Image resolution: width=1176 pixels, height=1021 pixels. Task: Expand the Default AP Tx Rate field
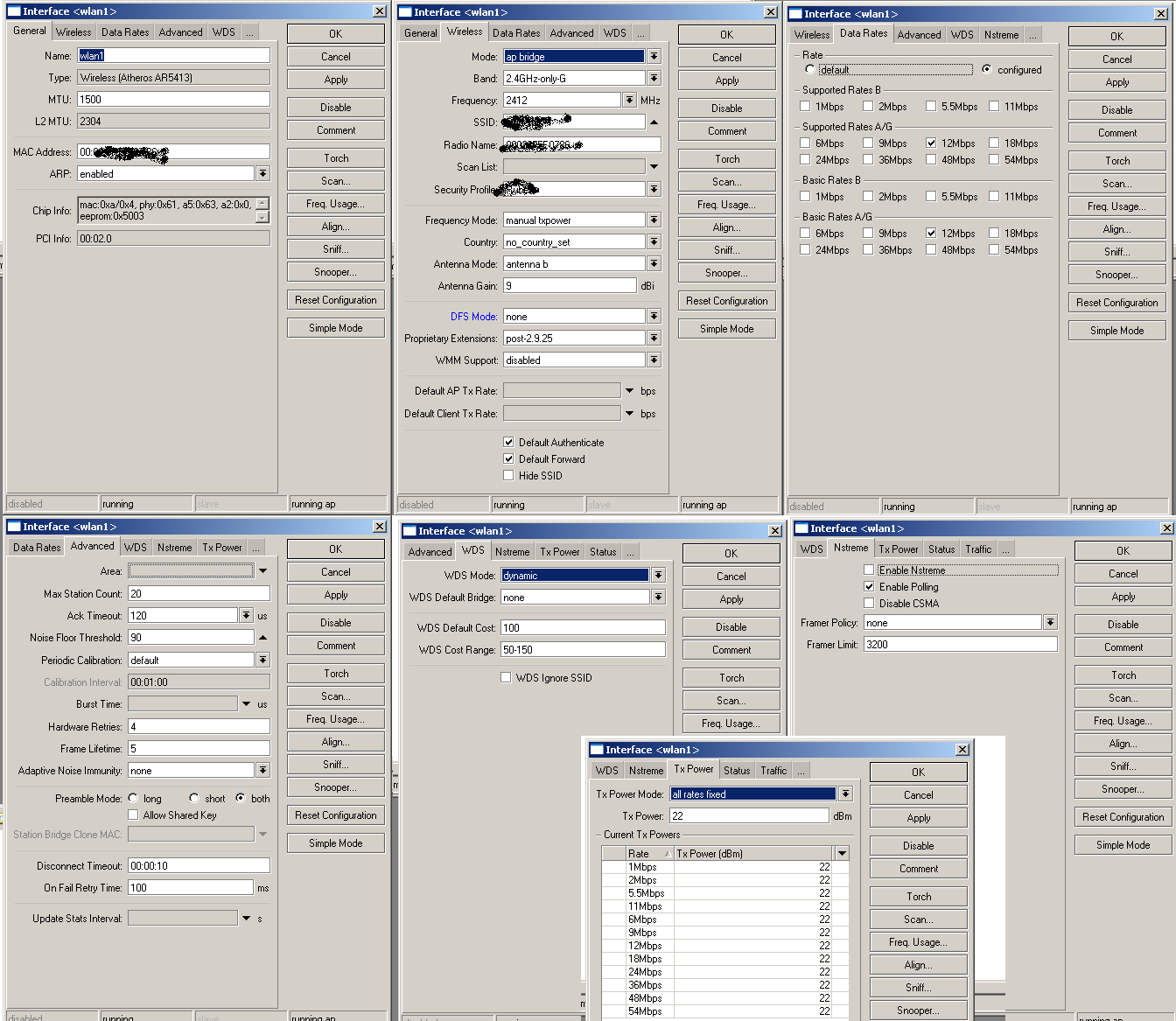[x=629, y=390]
